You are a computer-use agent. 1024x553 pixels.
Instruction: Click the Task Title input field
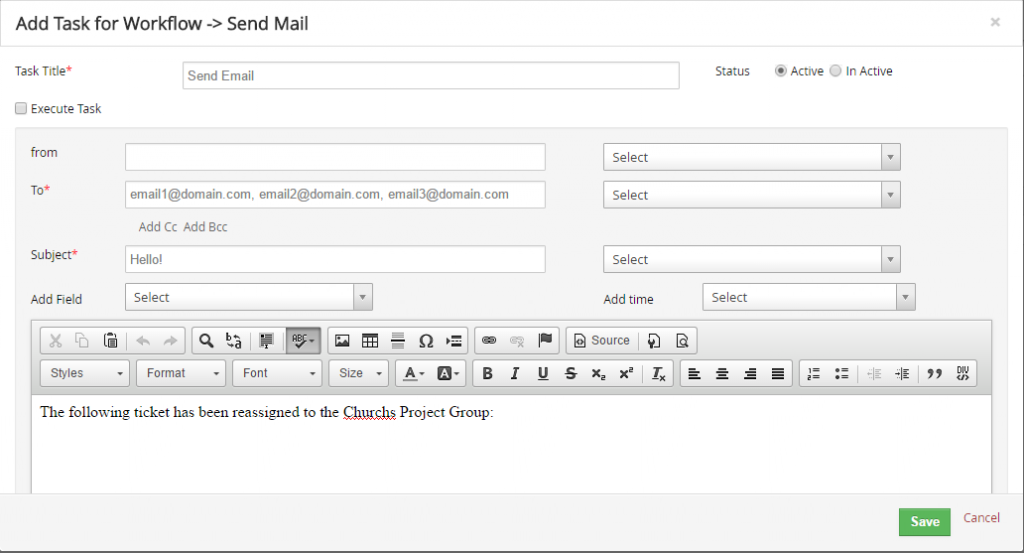431,76
